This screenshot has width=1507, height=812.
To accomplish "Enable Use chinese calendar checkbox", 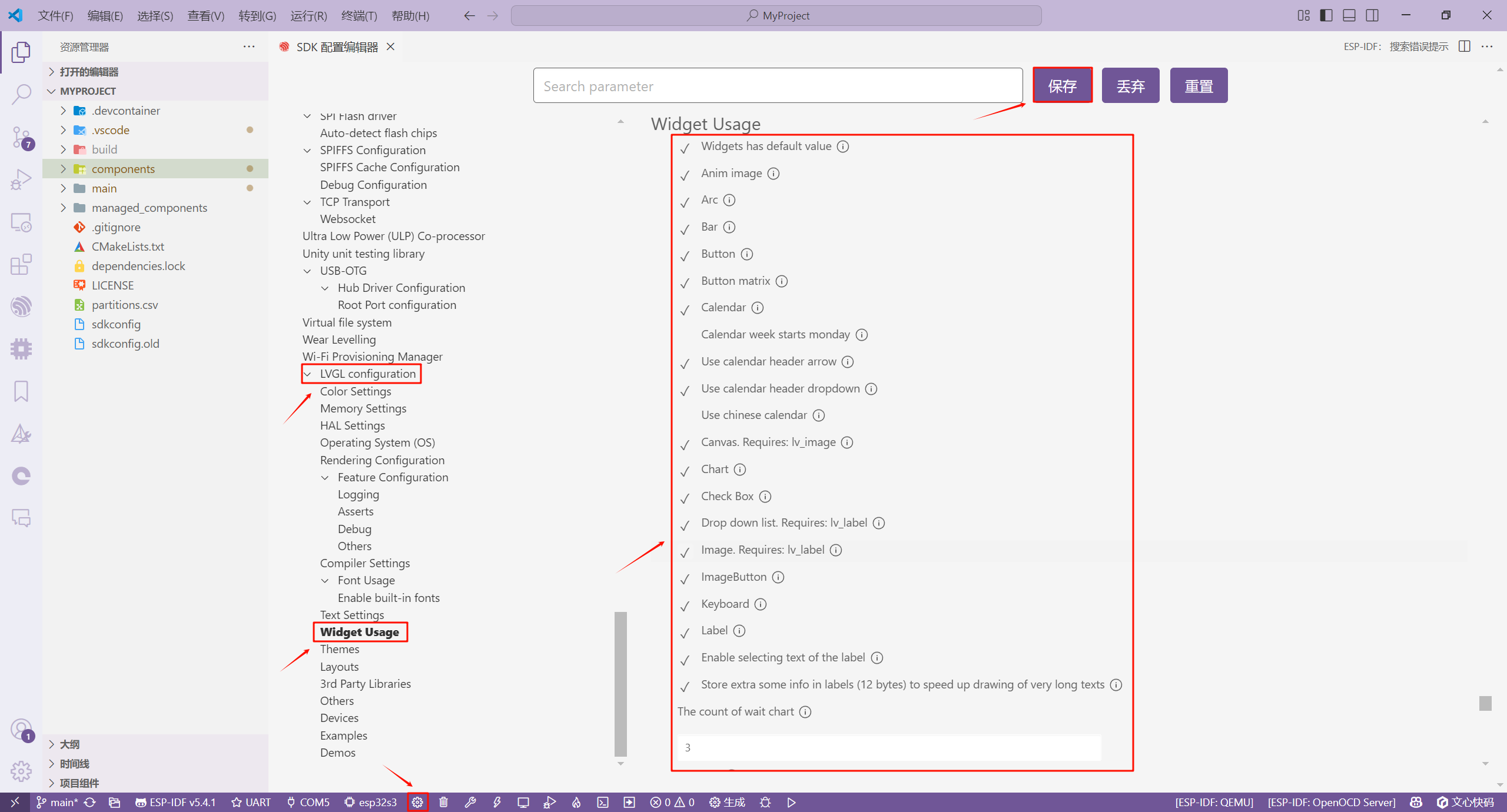I will (x=685, y=416).
